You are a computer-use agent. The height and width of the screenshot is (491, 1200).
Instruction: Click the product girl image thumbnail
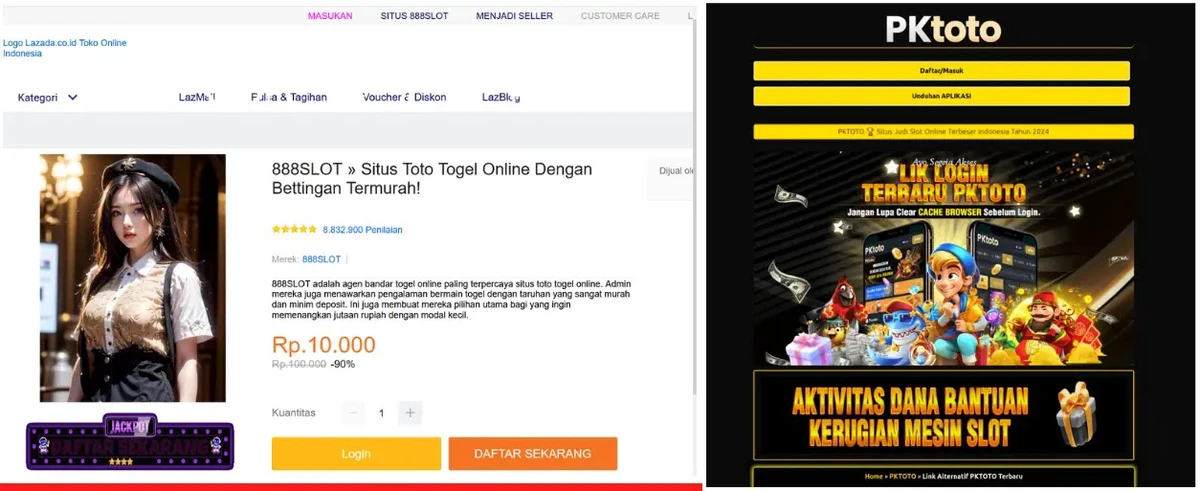(x=132, y=278)
